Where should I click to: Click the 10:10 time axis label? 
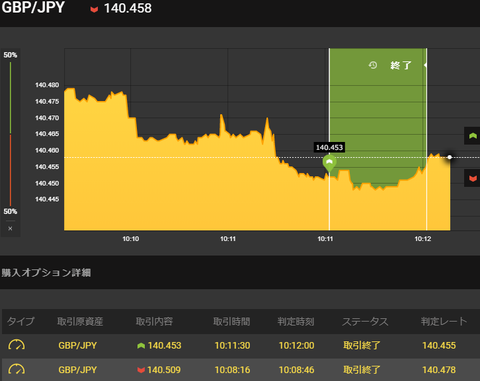[131, 239]
